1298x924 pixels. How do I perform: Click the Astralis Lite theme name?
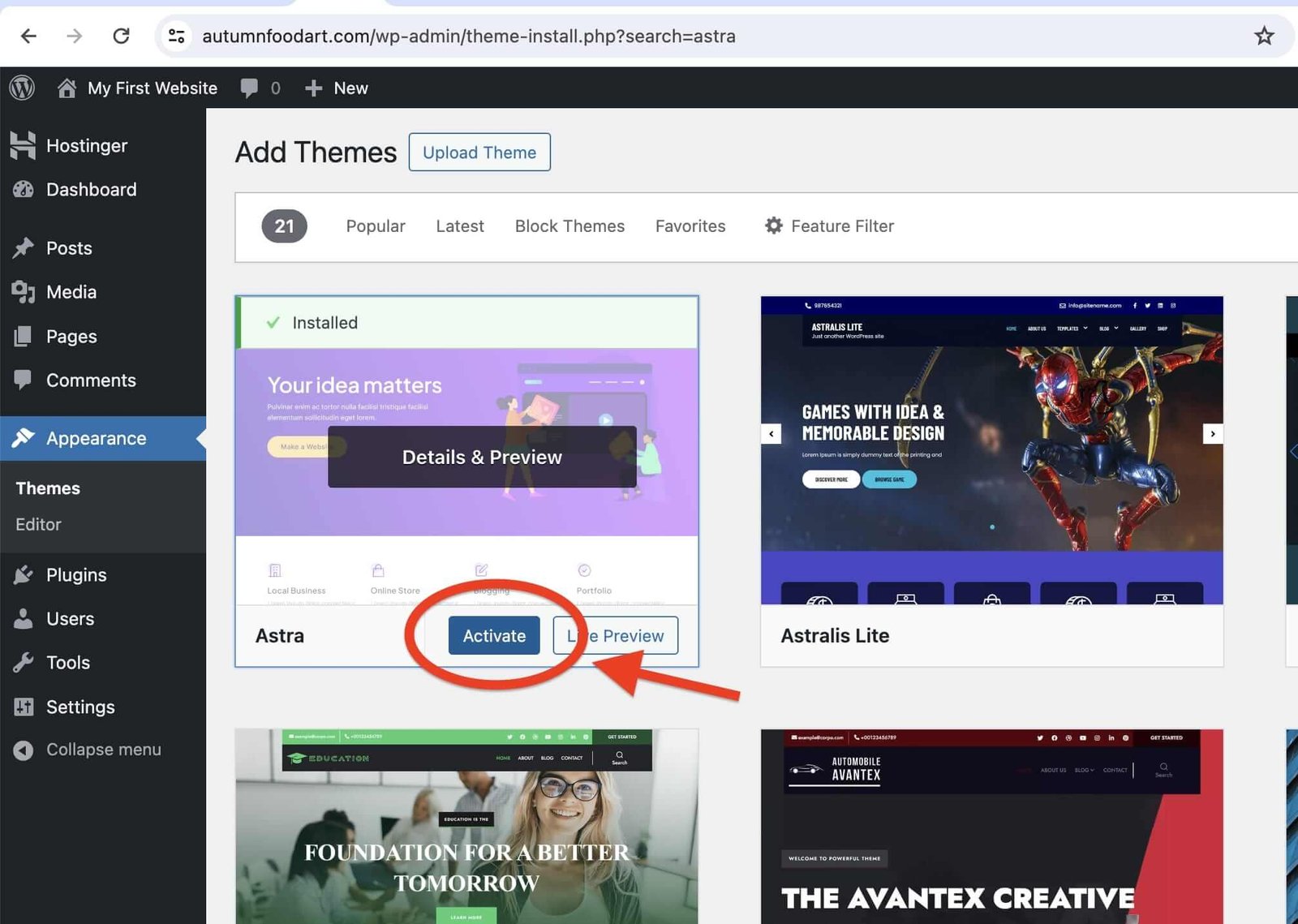tap(835, 635)
